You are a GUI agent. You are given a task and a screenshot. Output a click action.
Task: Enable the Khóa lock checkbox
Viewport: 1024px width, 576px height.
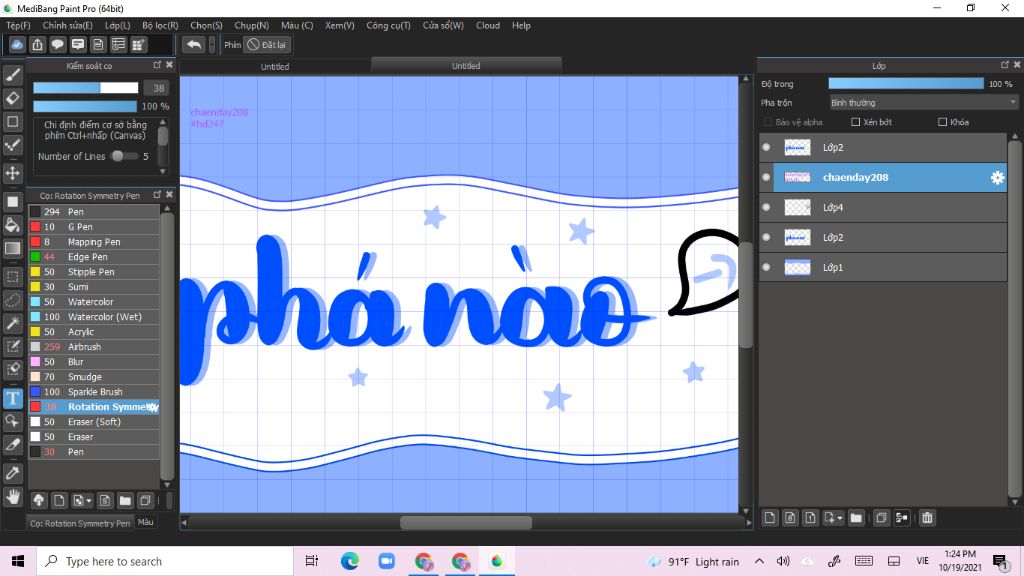tap(942, 122)
